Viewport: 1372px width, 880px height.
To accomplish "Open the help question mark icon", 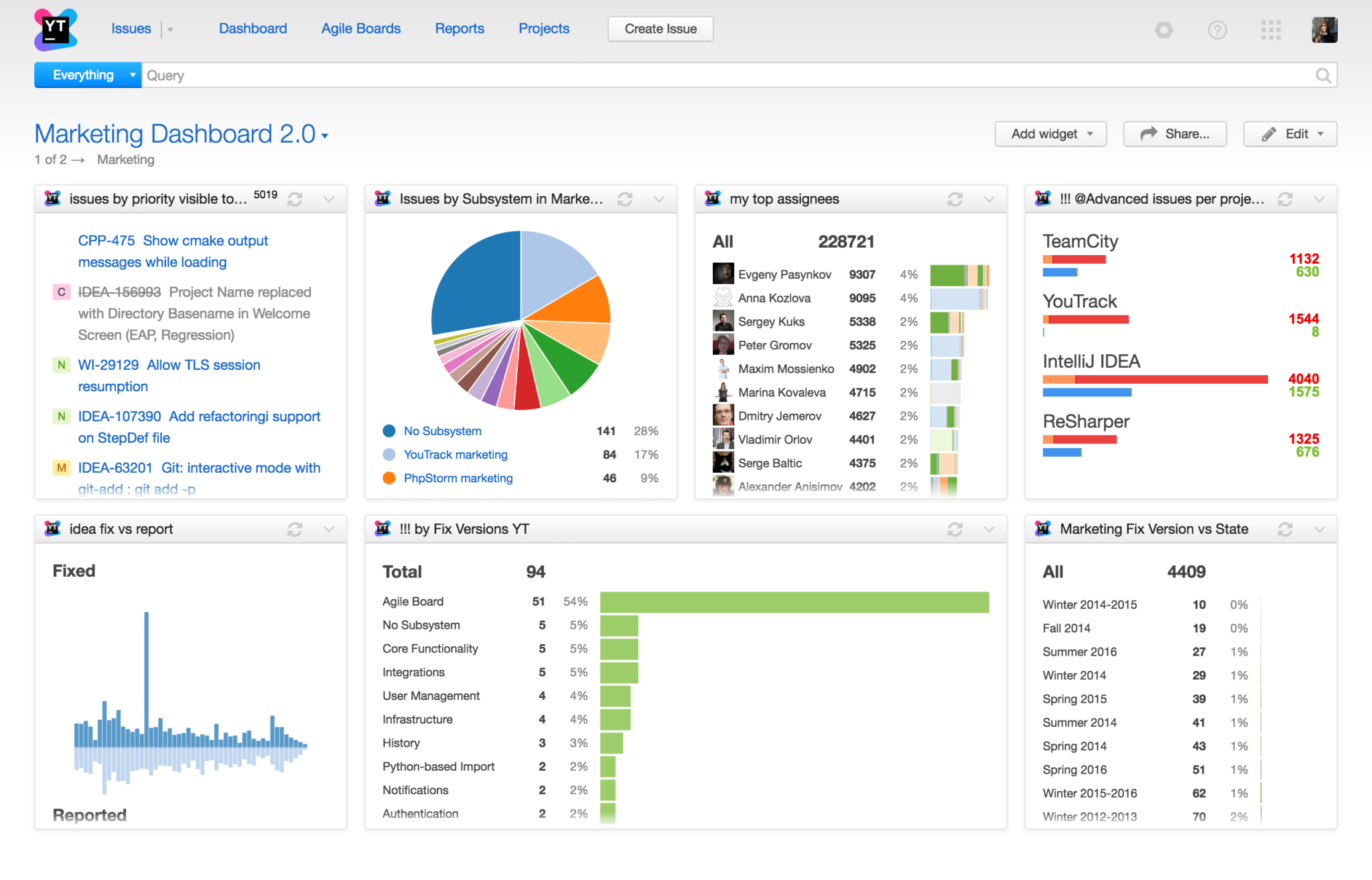I will coord(1218,29).
